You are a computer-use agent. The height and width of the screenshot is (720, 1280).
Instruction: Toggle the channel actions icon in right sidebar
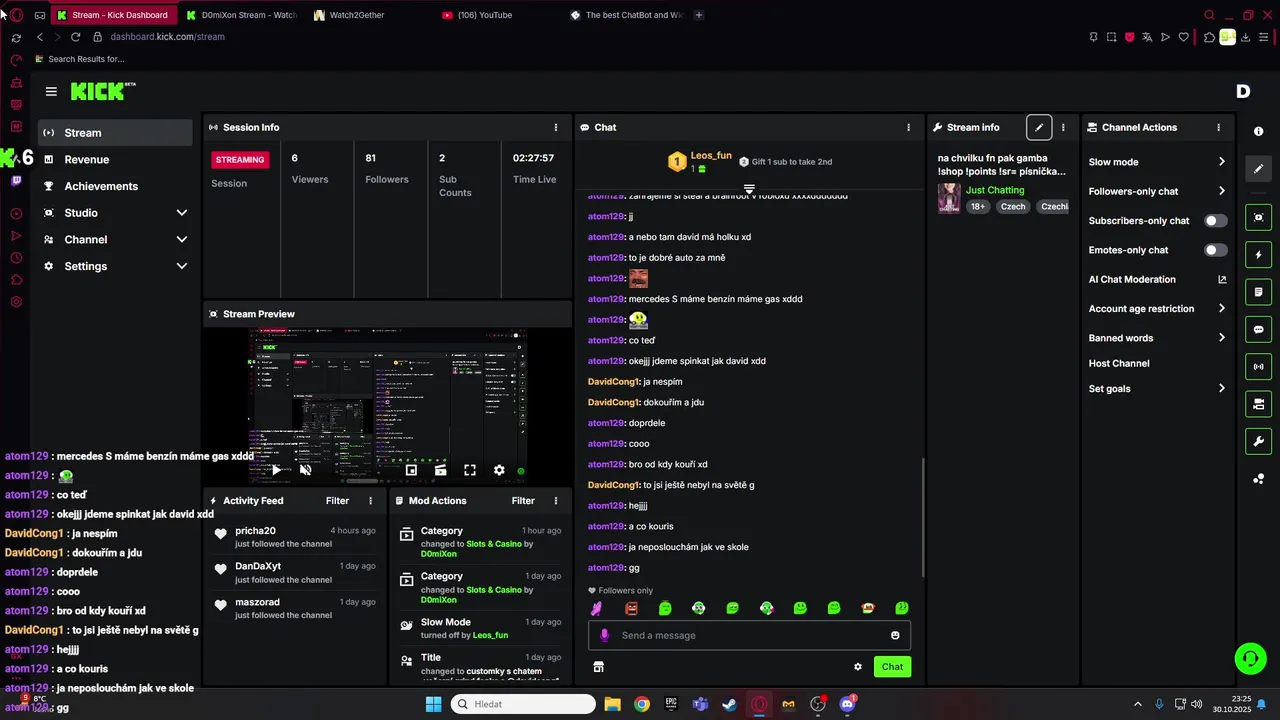1258,404
